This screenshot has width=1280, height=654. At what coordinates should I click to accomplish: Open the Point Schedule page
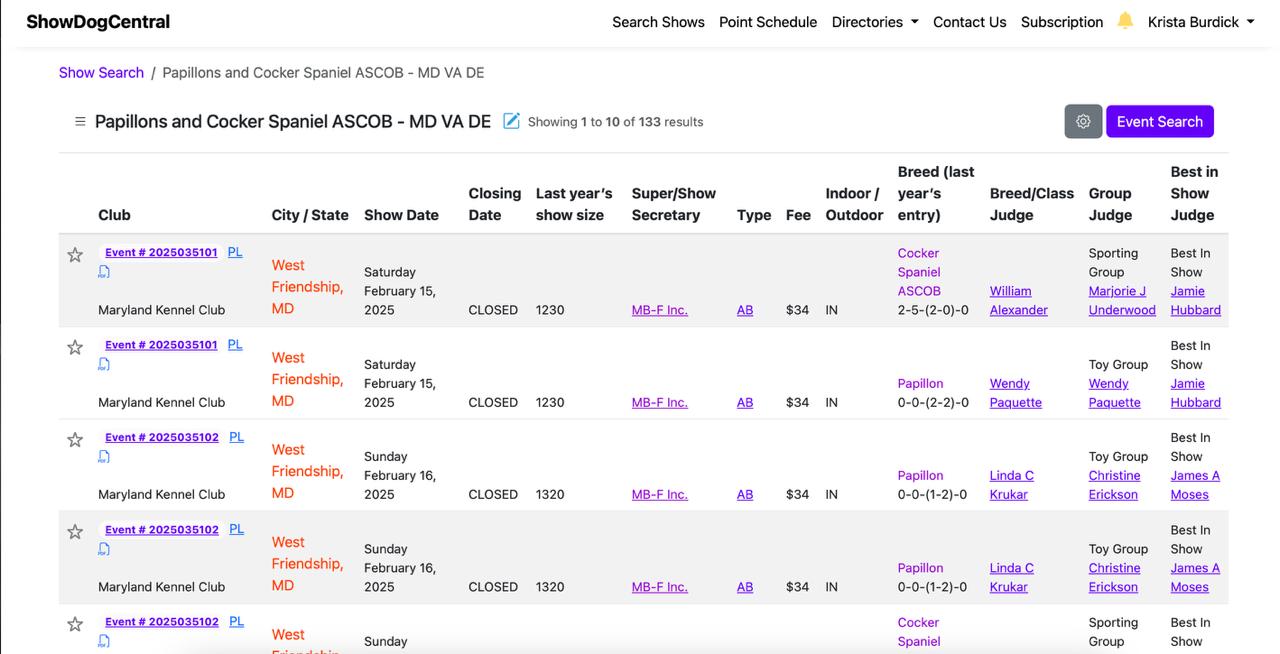click(768, 22)
